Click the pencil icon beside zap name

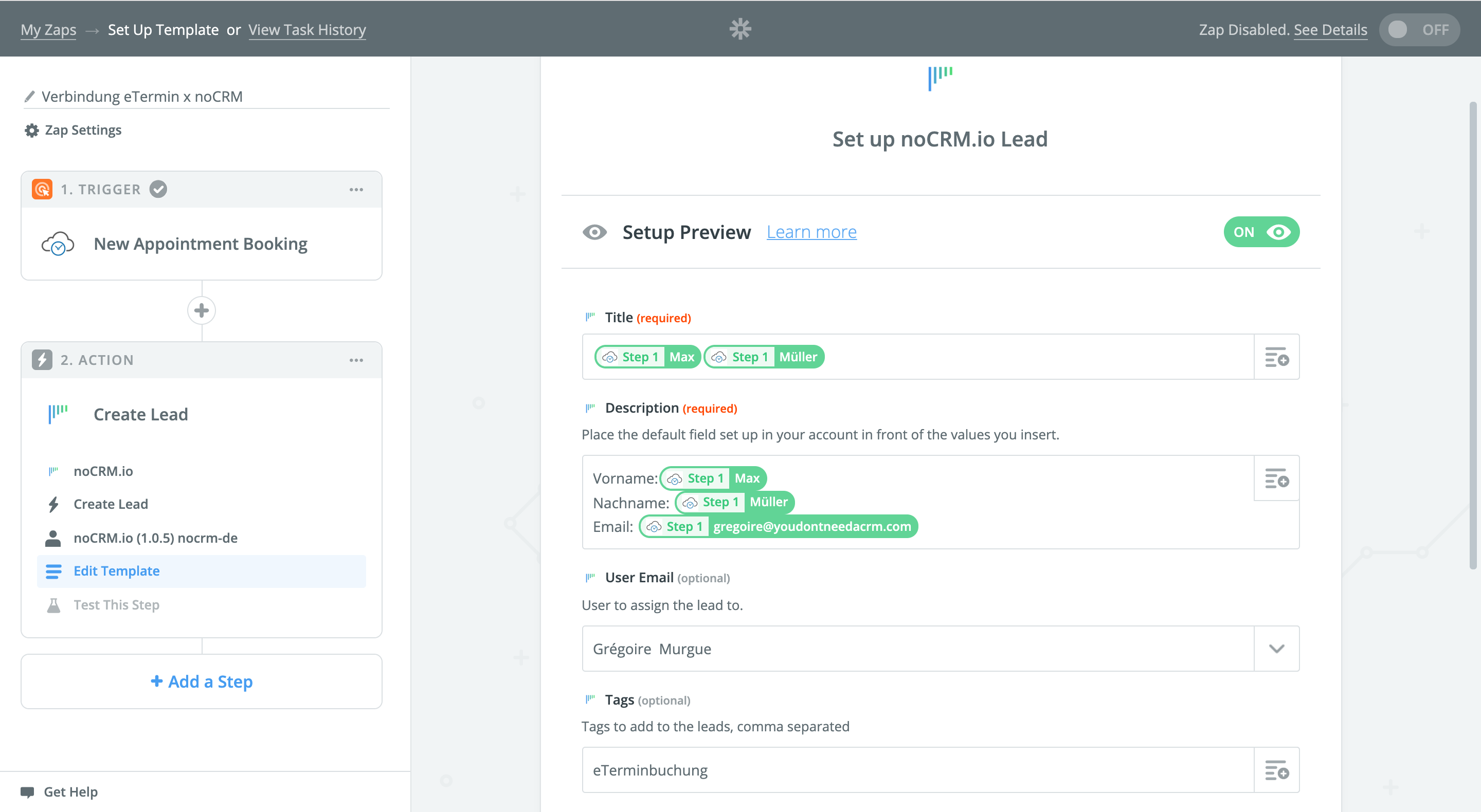[x=29, y=97]
